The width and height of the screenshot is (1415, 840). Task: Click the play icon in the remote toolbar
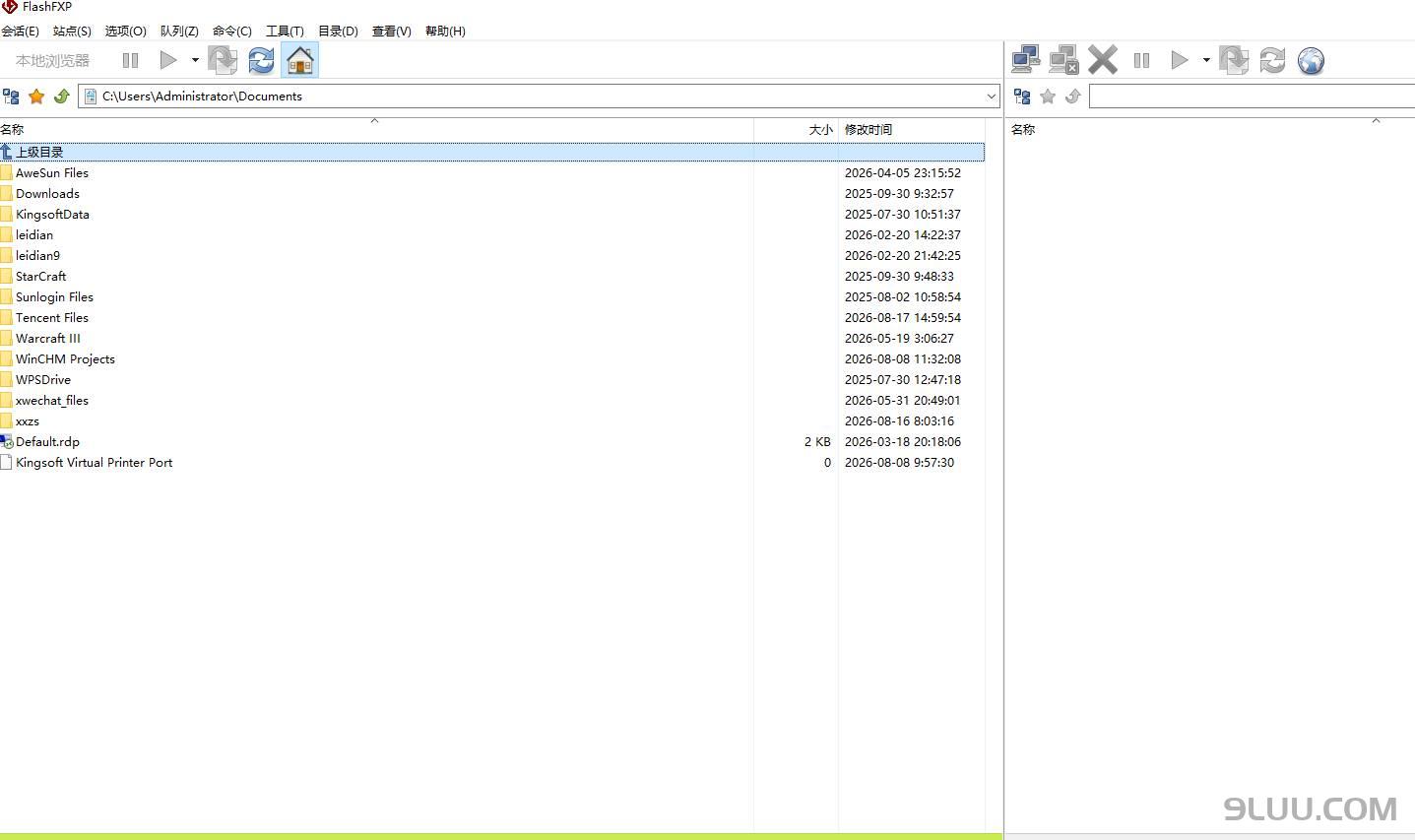[x=1180, y=61]
